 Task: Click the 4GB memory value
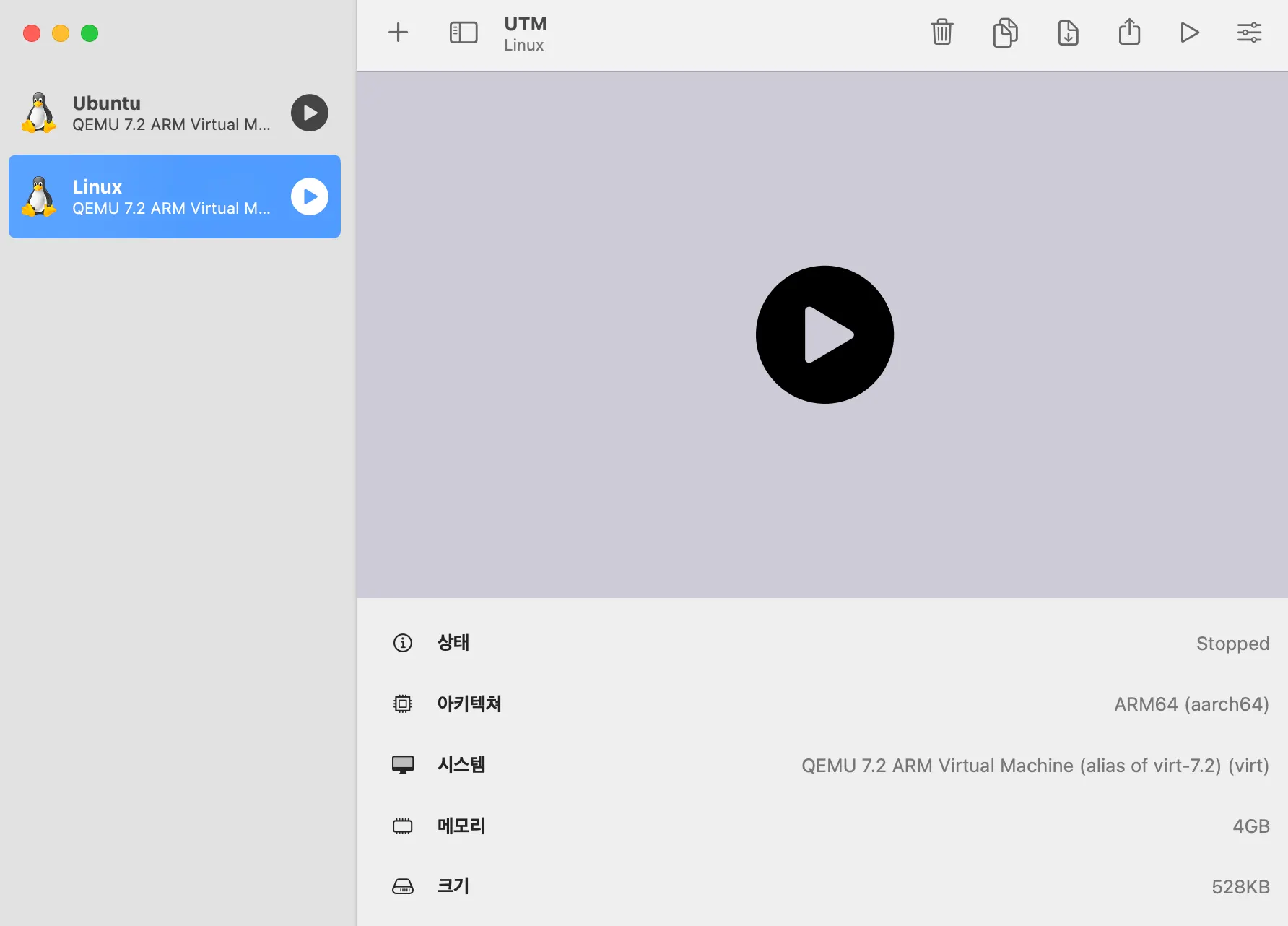pos(1251,826)
